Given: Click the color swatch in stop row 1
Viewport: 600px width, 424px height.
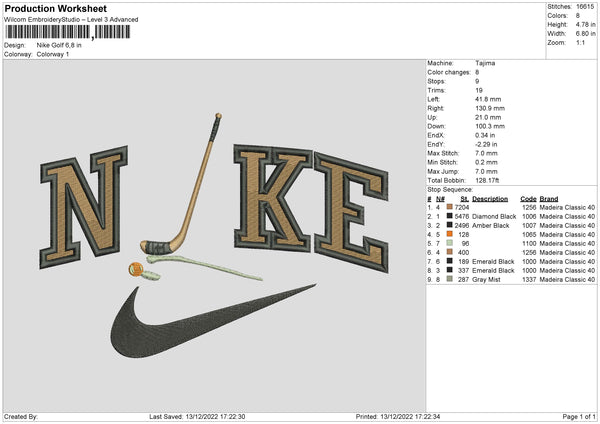Looking at the screenshot, I should pyautogui.click(x=450, y=207).
